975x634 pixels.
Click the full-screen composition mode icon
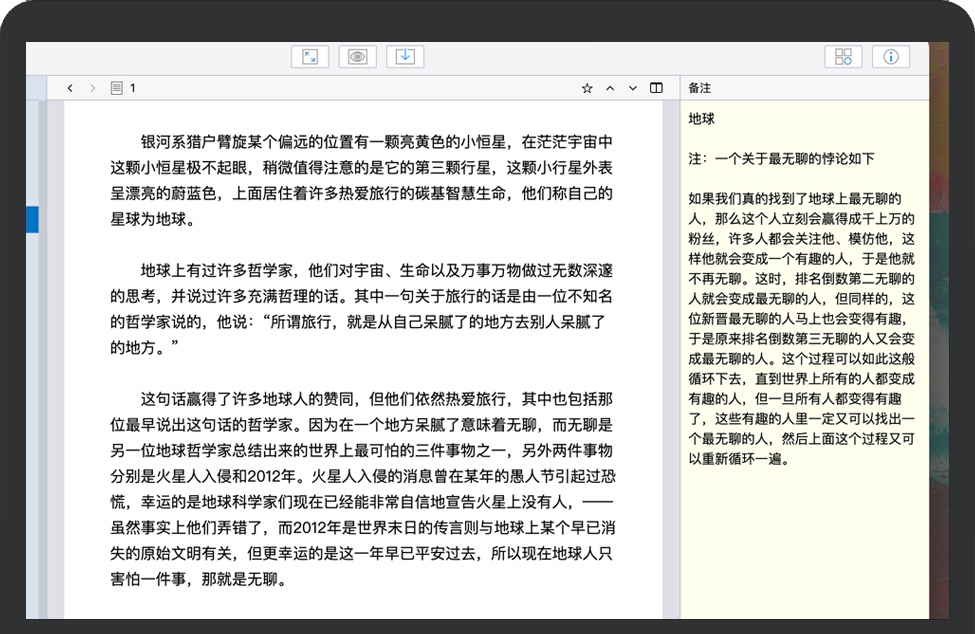pyautogui.click(x=310, y=57)
